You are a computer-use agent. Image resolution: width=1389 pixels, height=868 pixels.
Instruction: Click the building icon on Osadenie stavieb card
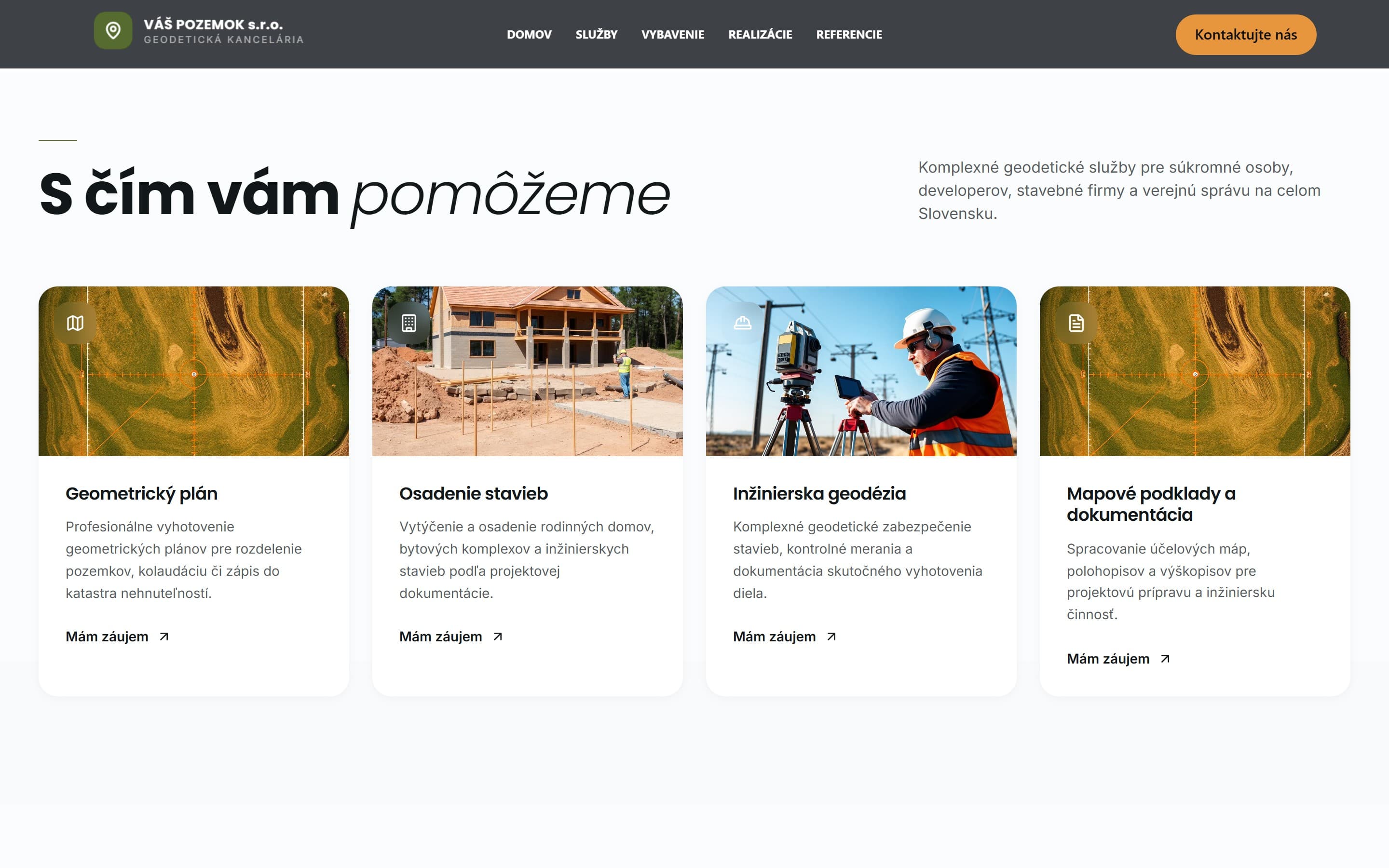409,323
